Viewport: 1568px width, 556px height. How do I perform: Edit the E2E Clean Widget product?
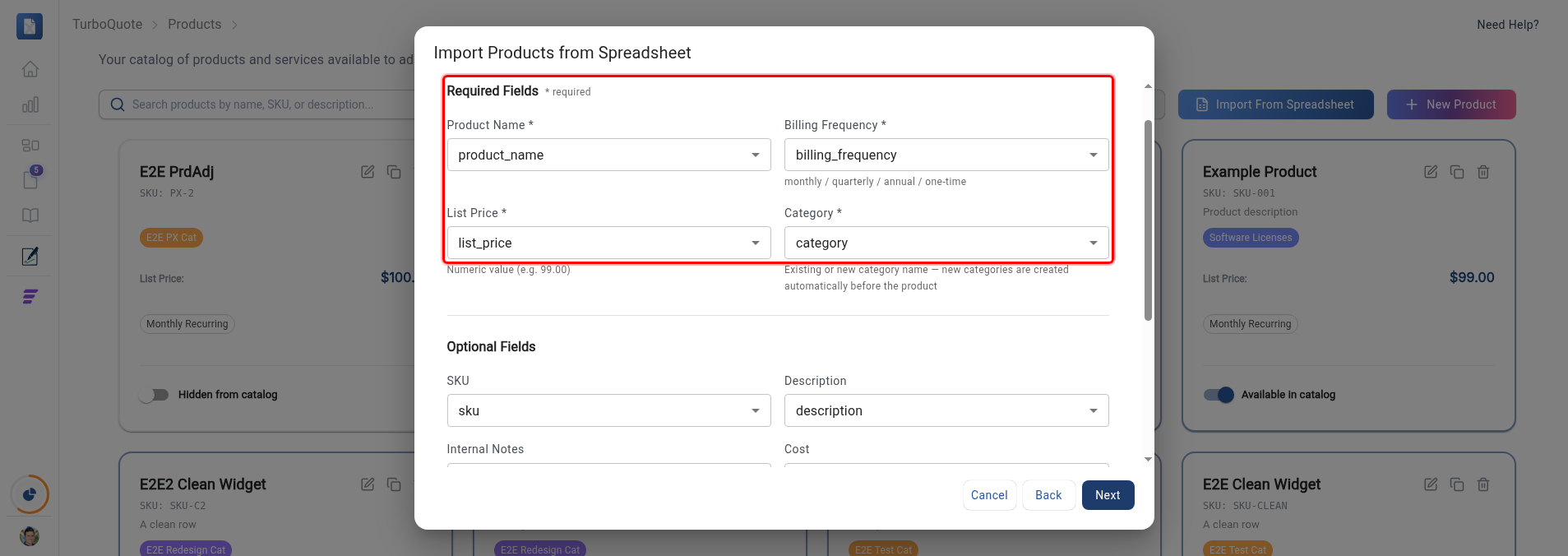click(x=1431, y=484)
